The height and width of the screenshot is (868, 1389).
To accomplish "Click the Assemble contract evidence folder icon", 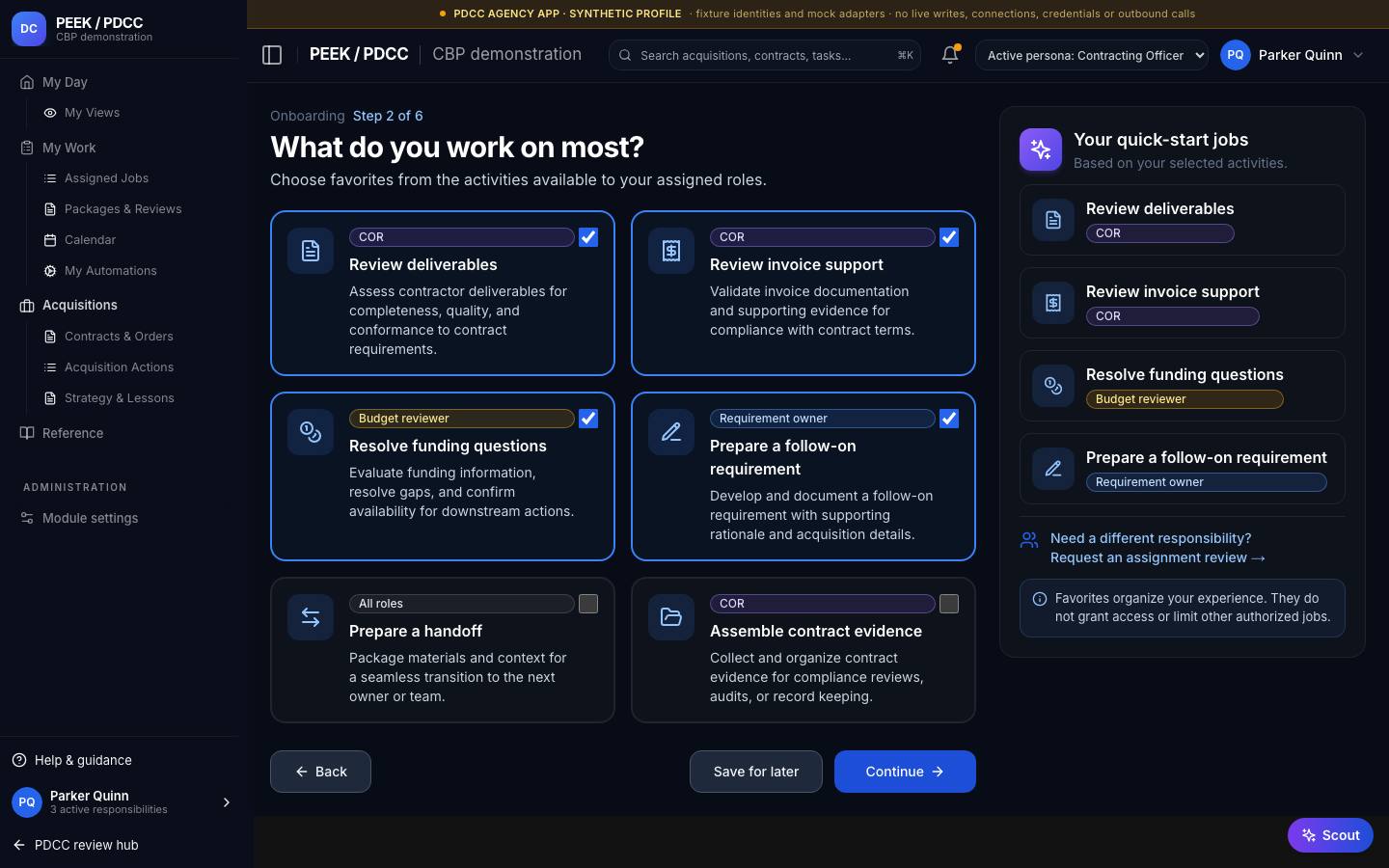I will tap(671, 617).
